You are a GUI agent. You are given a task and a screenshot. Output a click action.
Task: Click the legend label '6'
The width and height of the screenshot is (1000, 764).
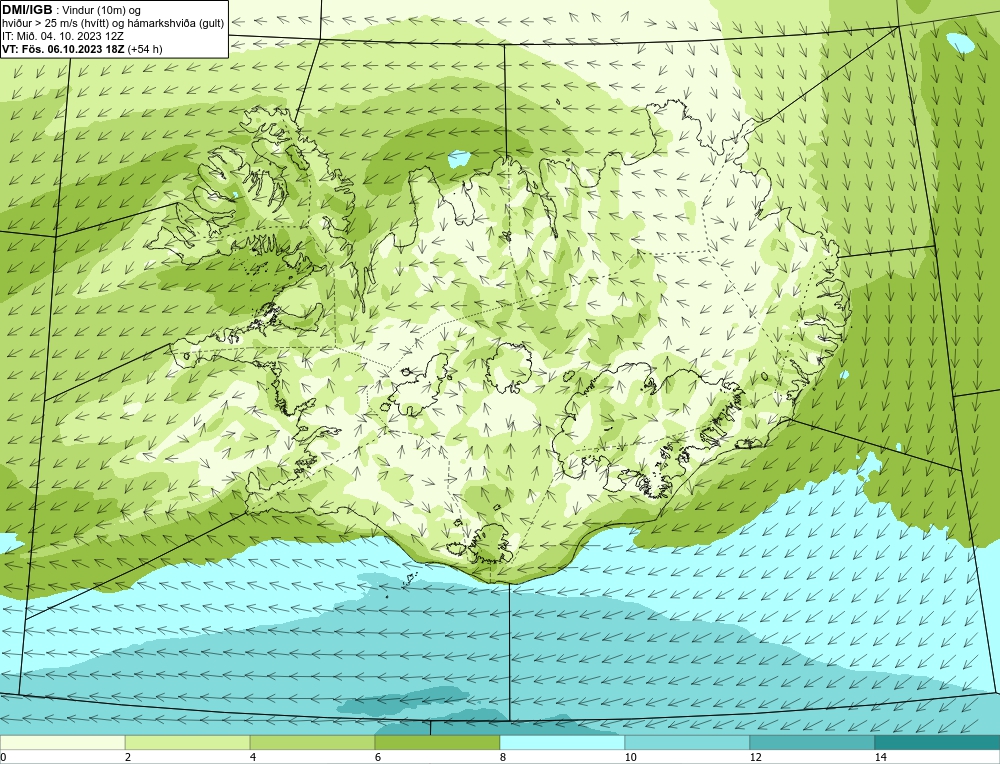pos(378,757)
